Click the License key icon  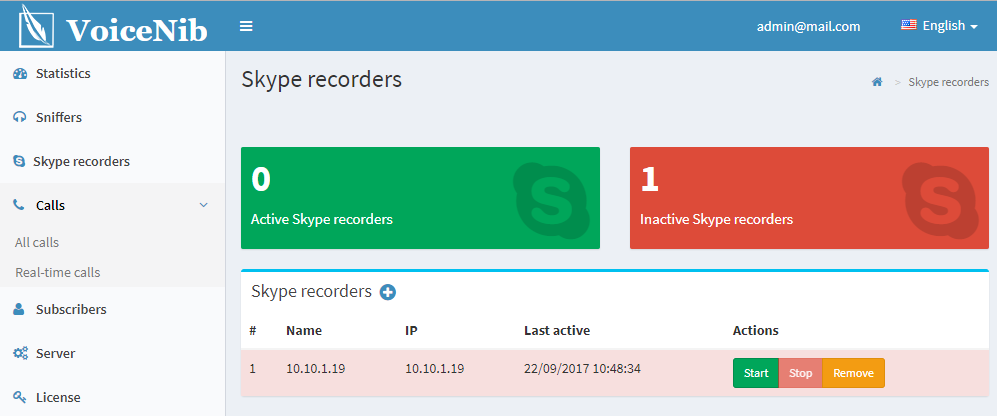[x=20, y=398]
